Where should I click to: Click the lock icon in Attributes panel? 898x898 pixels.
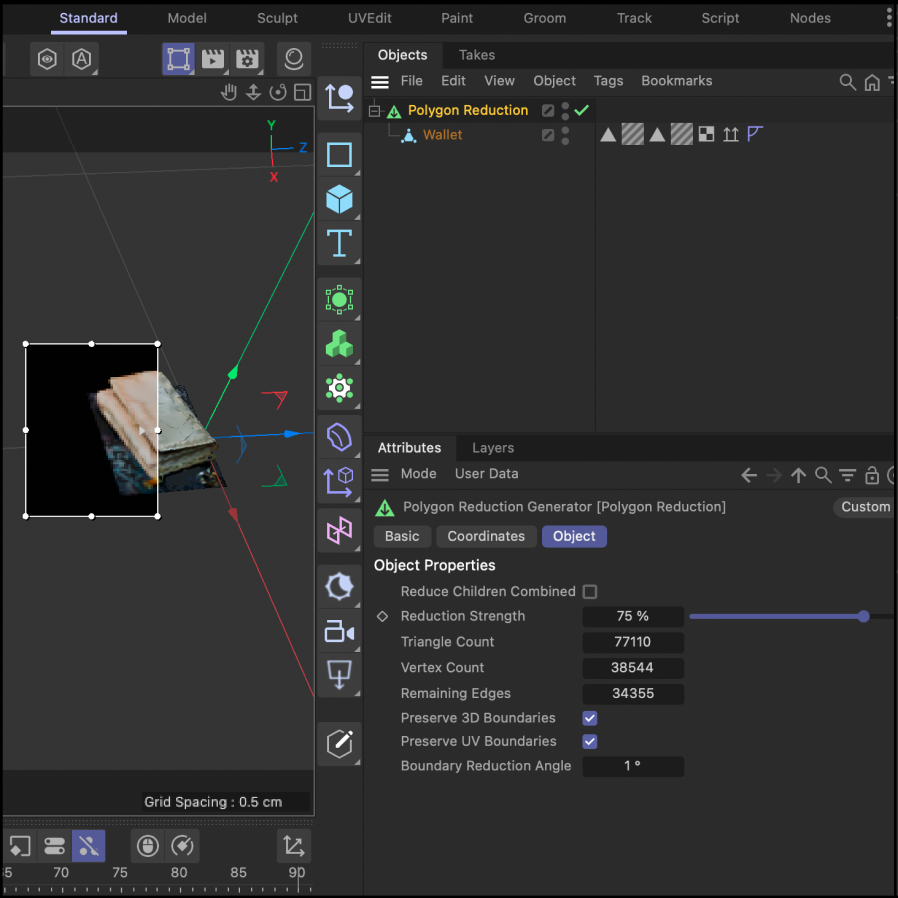pyautogui.click(x=872, y=475)
